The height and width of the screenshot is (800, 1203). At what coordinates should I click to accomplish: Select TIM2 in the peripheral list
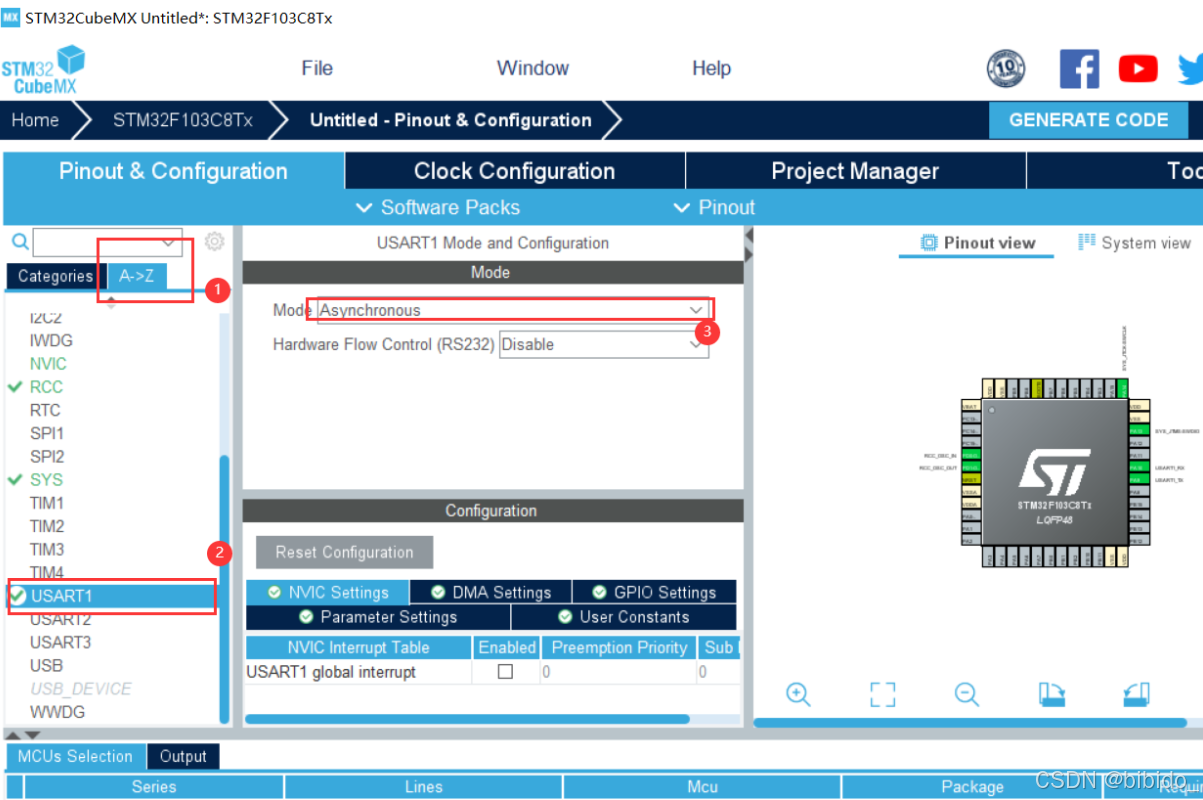47,526
